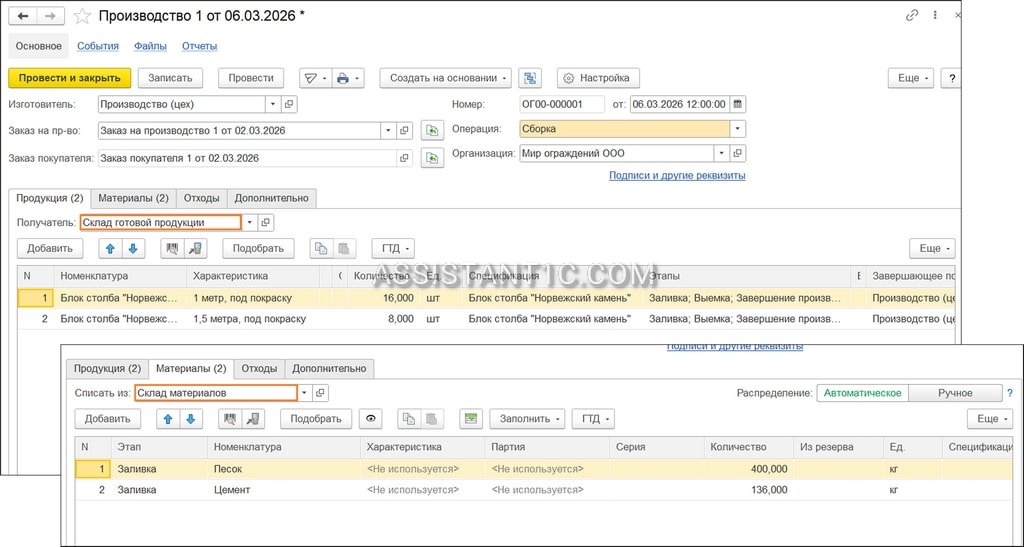This screenshot has width=1024, height=547.
Task: Expand the Получатель warehouse dropdown
Action: coord(249,223)
